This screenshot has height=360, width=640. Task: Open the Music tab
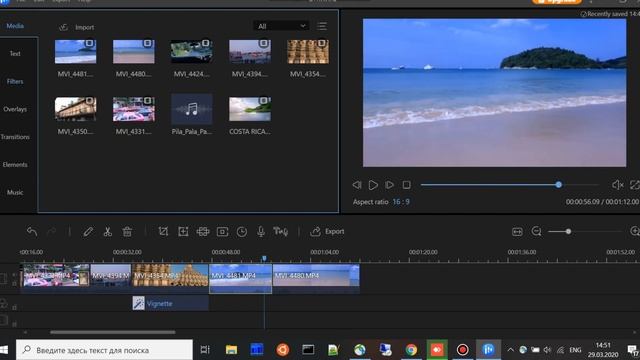pos(15,192)
